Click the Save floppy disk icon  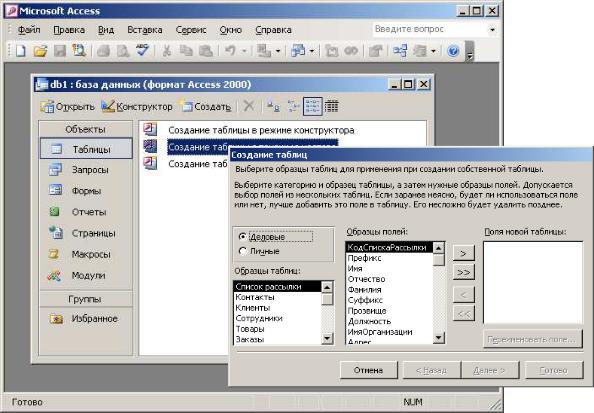[60, 50]
